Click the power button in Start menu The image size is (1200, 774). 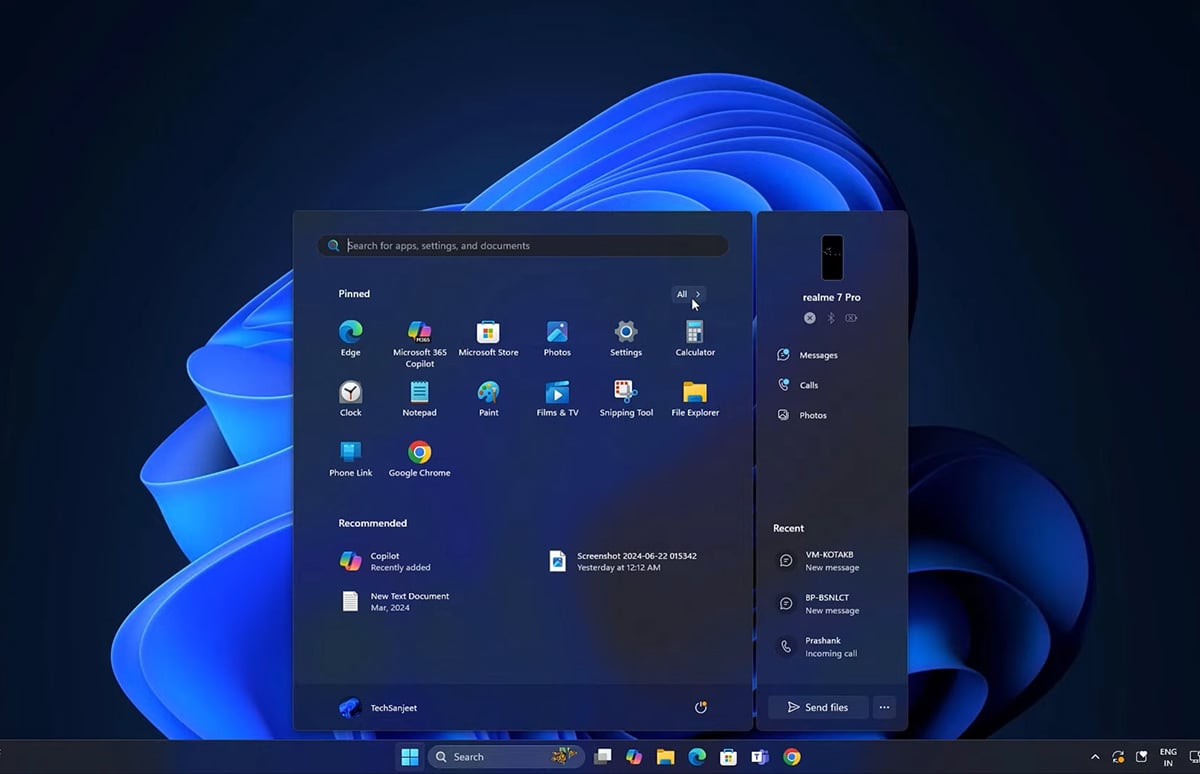coord(700,707)
